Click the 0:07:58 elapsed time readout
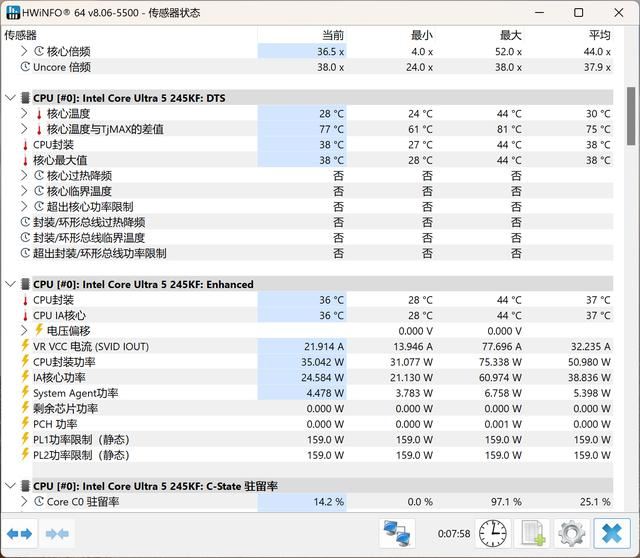 454,534
